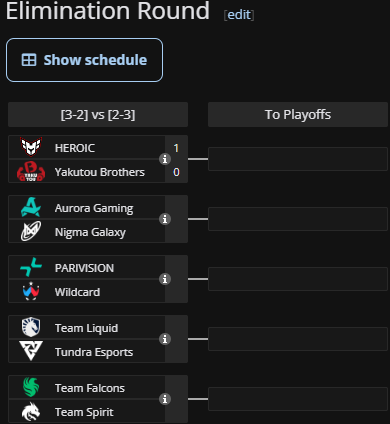The width and height of the screenshot is (390, 424).
Task: Click the Team Liquid logo icon
Action: (x=31, y=327)
